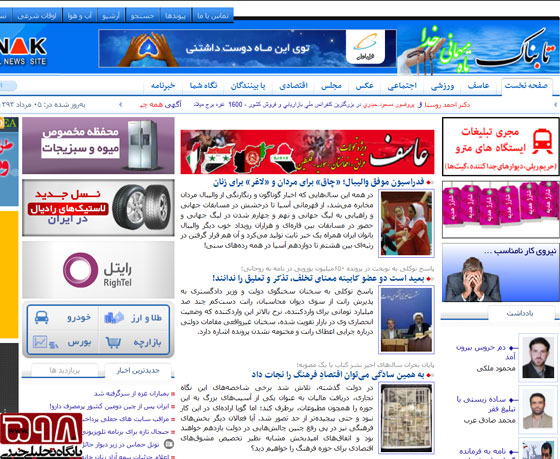Screen dimensions: 560x459
Task: Click the Hamrah Aval logo in top banner
Action: pyautogui.click(x=365, y=48)
